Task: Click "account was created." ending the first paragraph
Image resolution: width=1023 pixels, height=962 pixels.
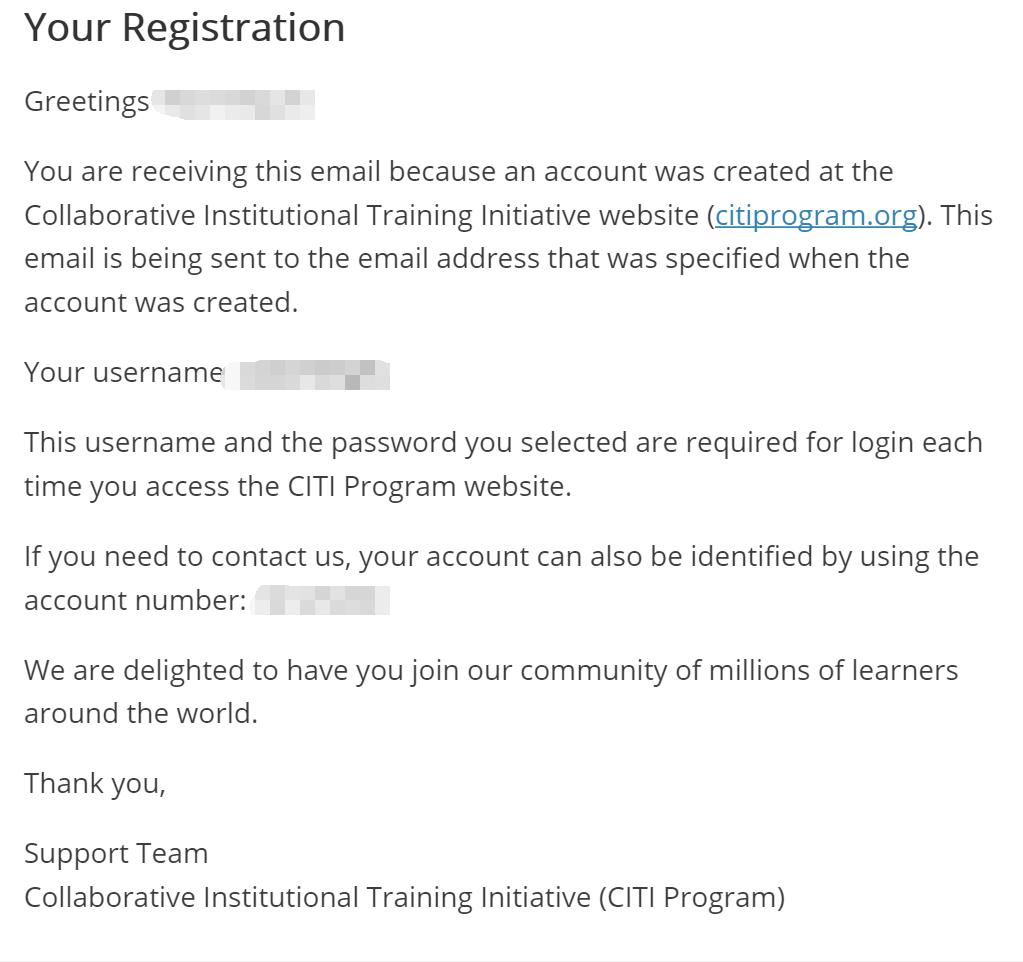Action: coord(161,303)
